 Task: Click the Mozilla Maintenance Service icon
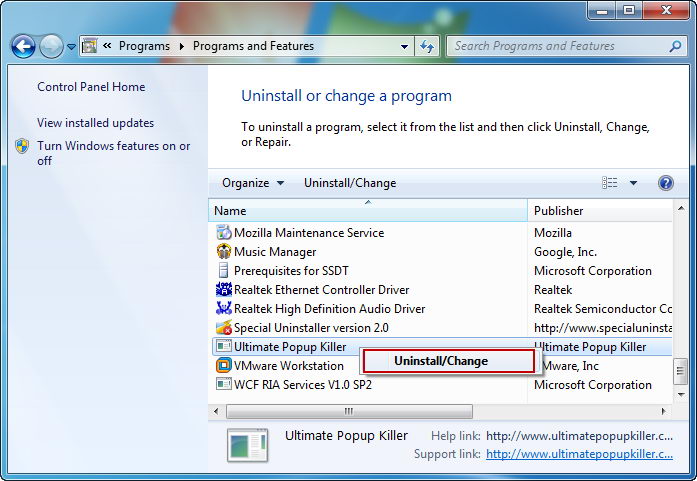[224, 232]
